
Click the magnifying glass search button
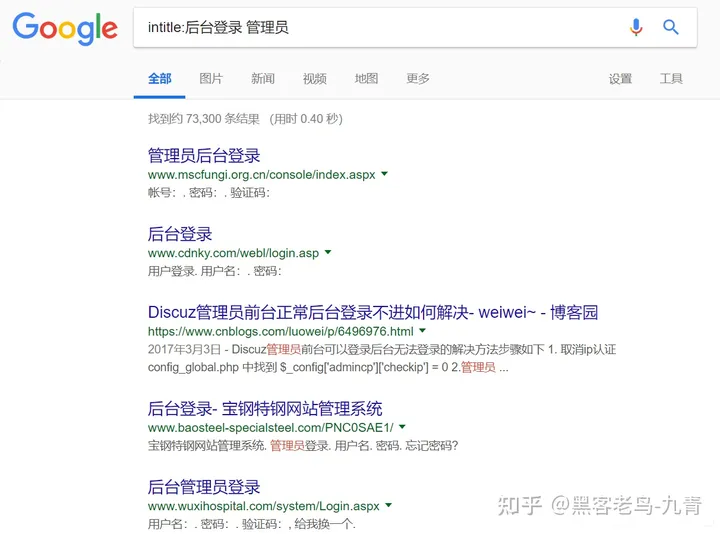670,27
